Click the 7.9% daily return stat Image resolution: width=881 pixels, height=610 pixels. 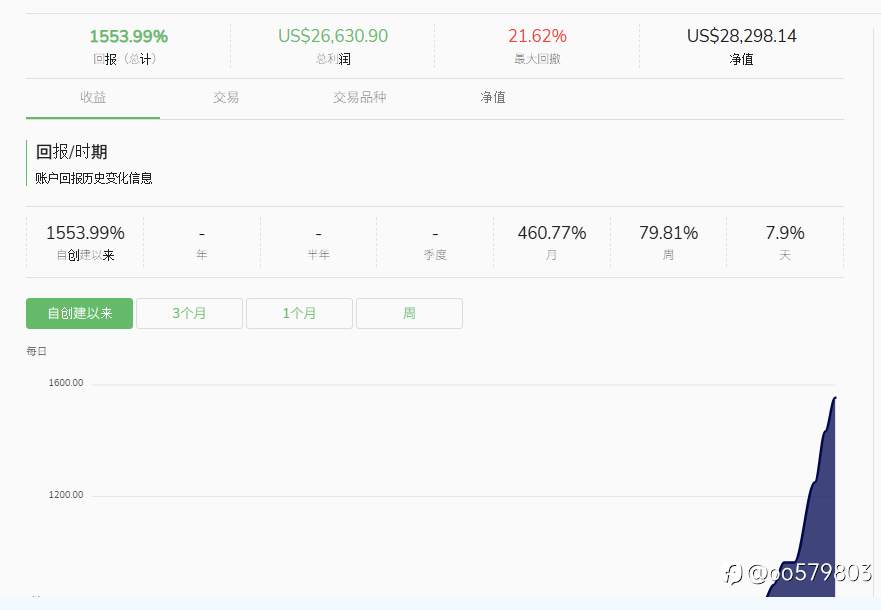coord(785,232)
